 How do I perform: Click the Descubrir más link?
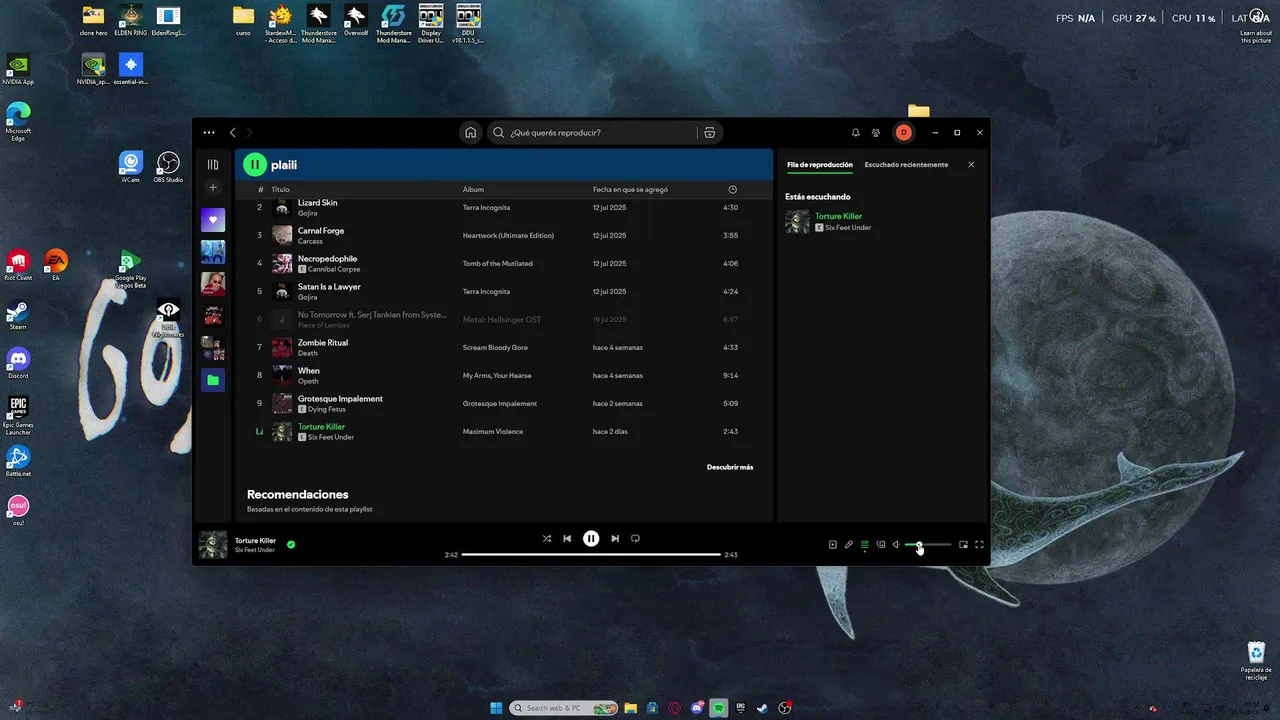pyautogui.click(x=730, y=467)
